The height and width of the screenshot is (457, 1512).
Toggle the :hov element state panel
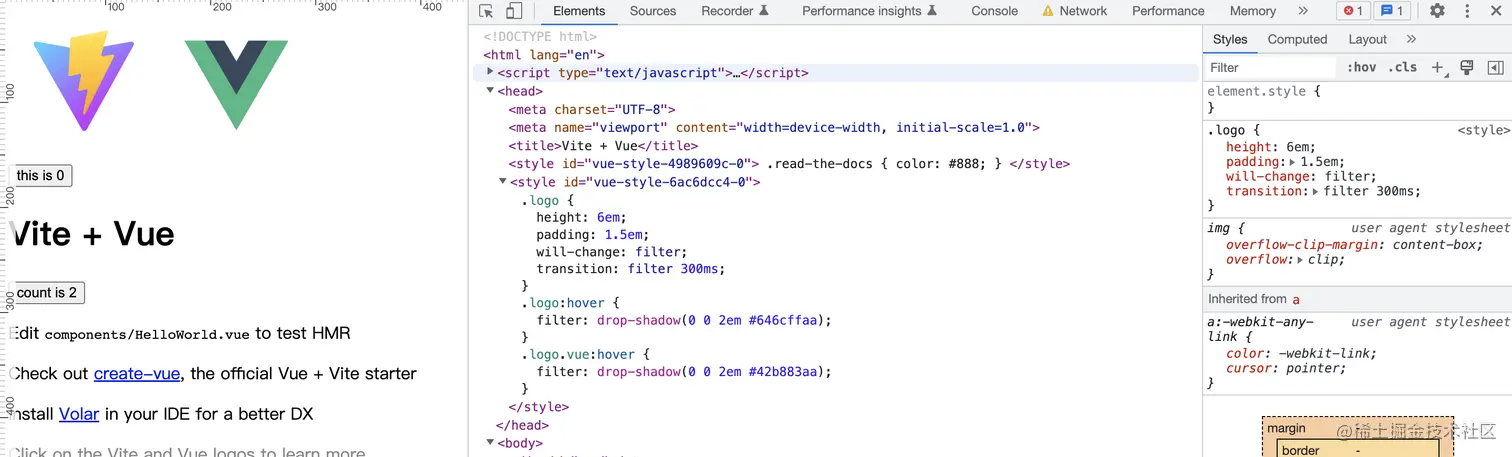1361,67
